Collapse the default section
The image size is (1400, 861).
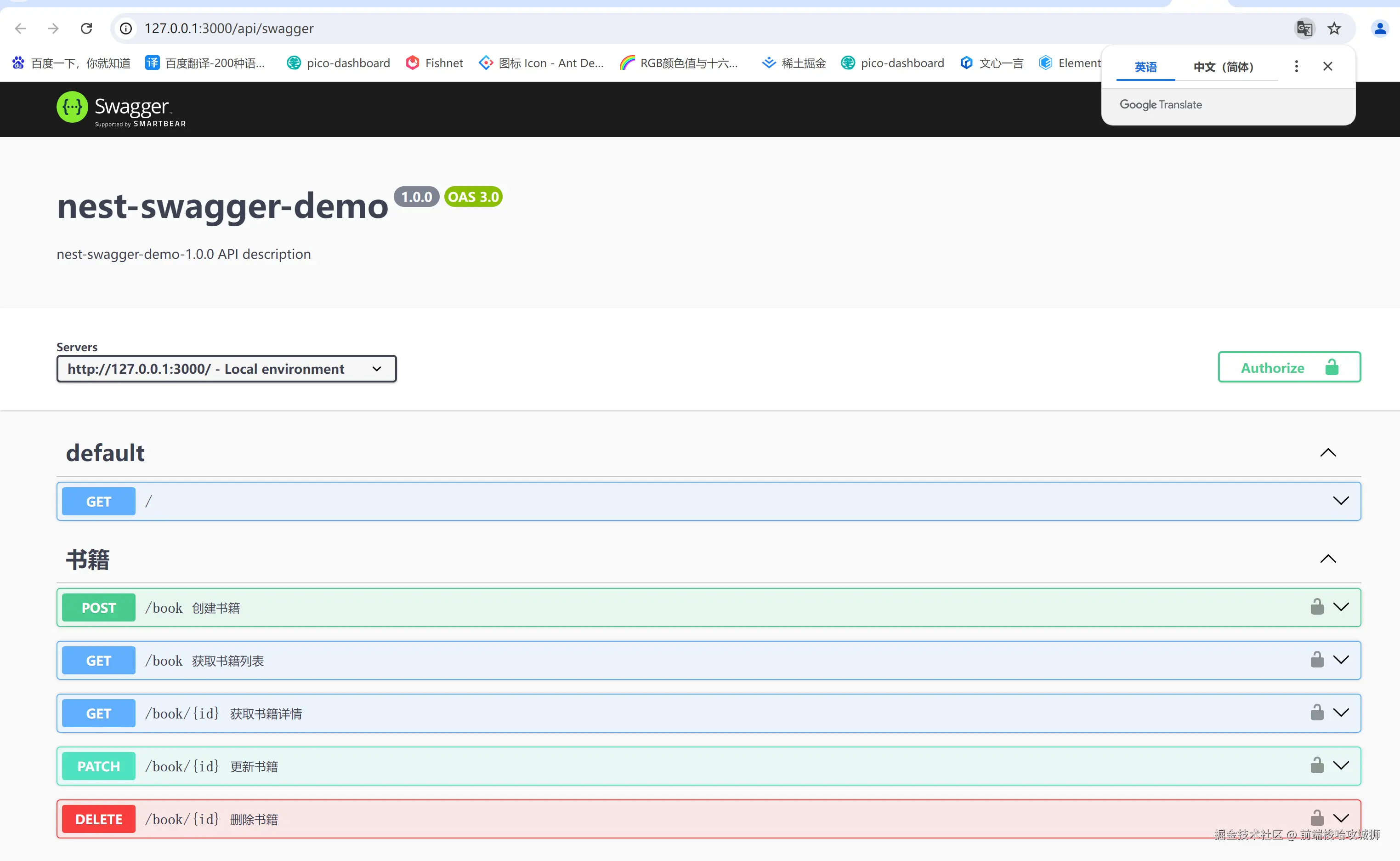(x=1328, y=453)
